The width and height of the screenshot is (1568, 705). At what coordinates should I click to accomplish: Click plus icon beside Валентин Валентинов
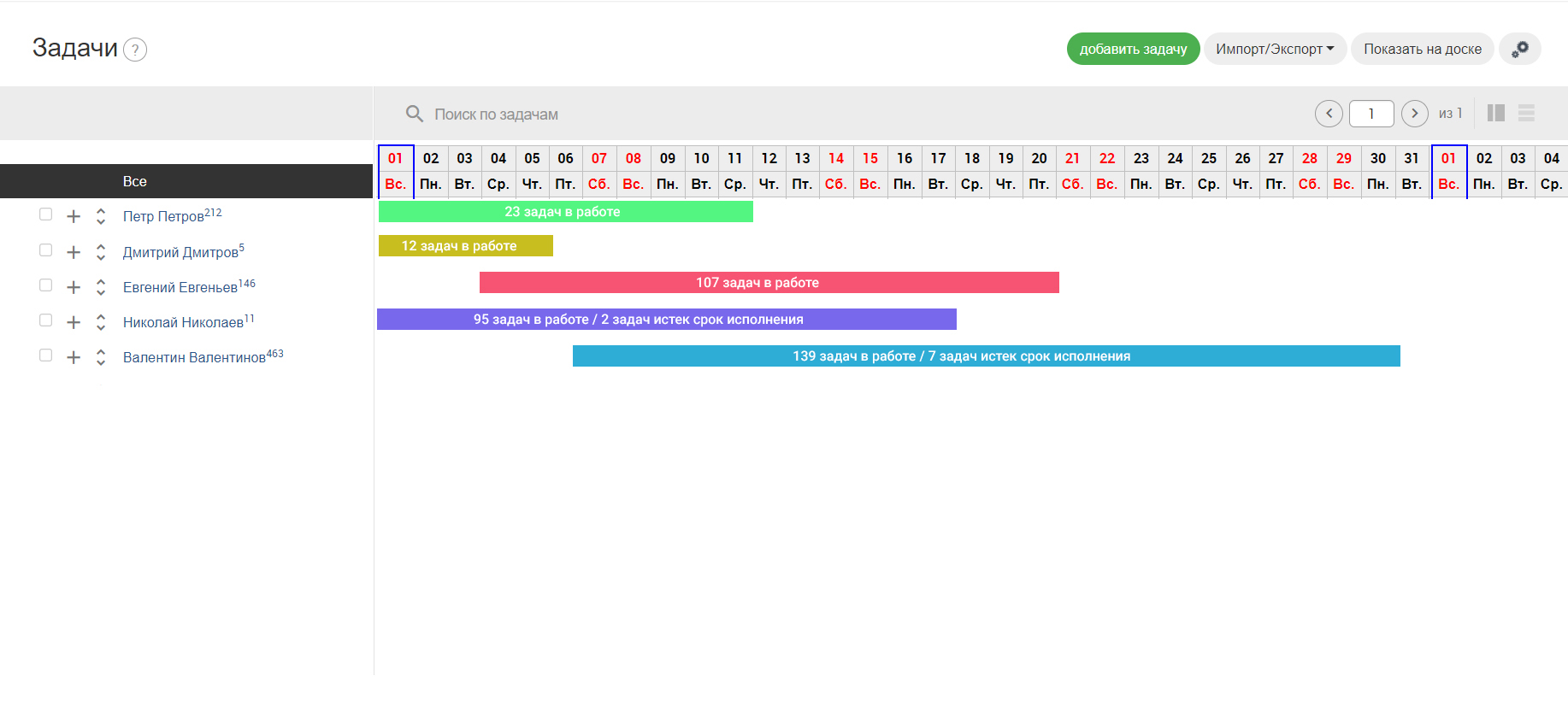pyautogui.click(x=74, y=357)
